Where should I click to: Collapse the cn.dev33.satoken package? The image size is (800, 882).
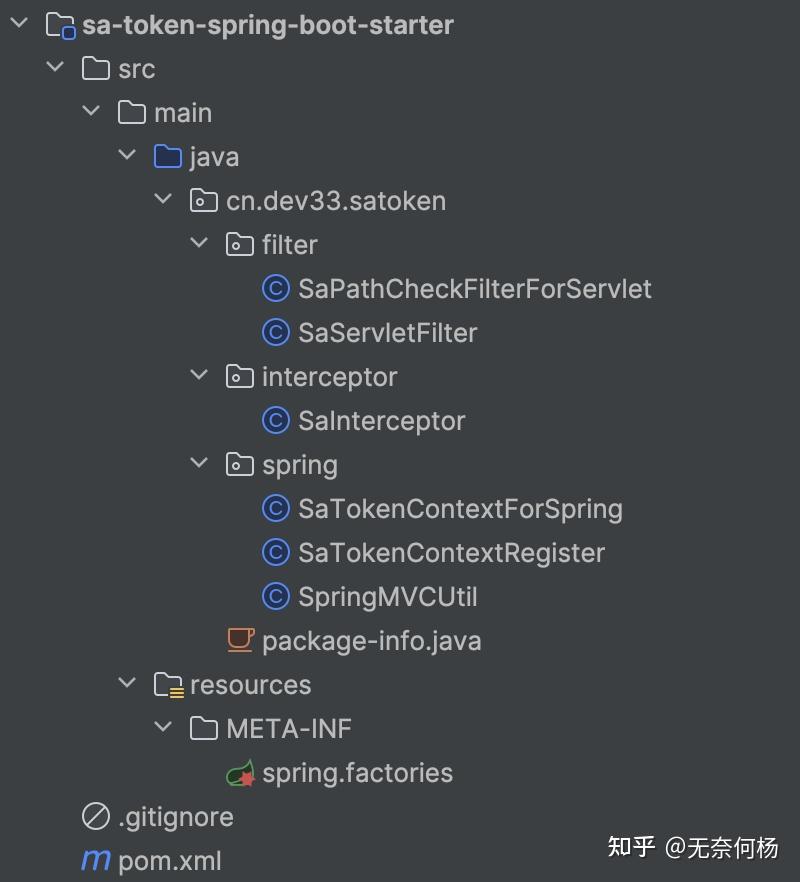click(x=163, y=200)
